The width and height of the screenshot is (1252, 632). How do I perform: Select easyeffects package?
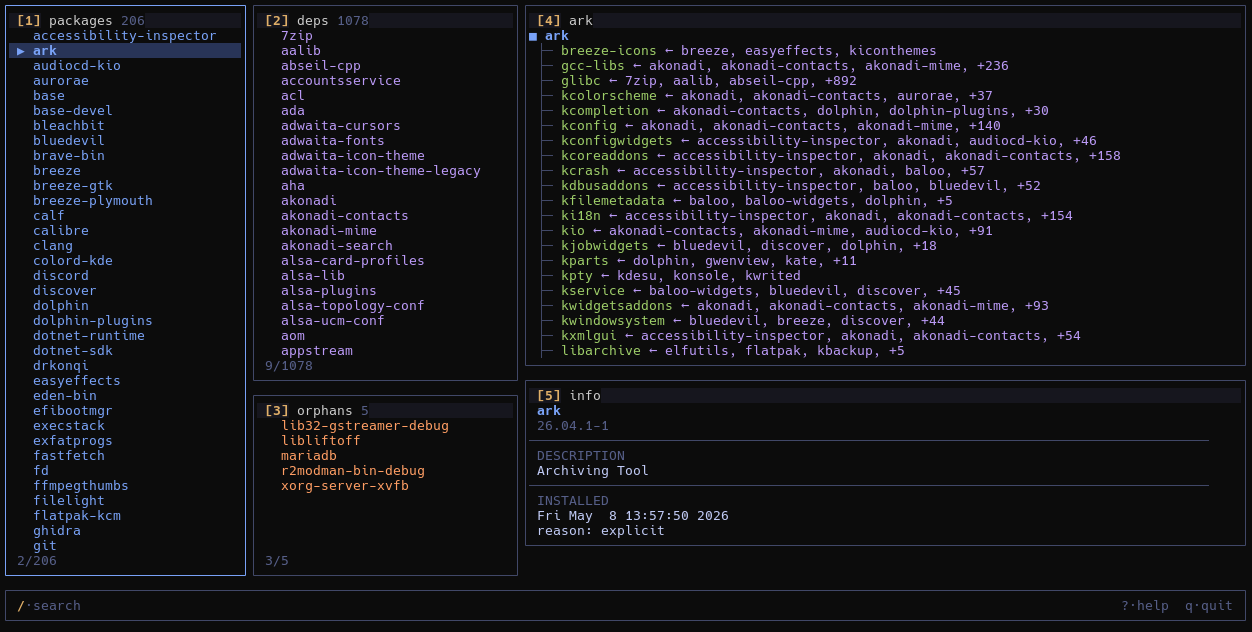[x=77, y=381]
